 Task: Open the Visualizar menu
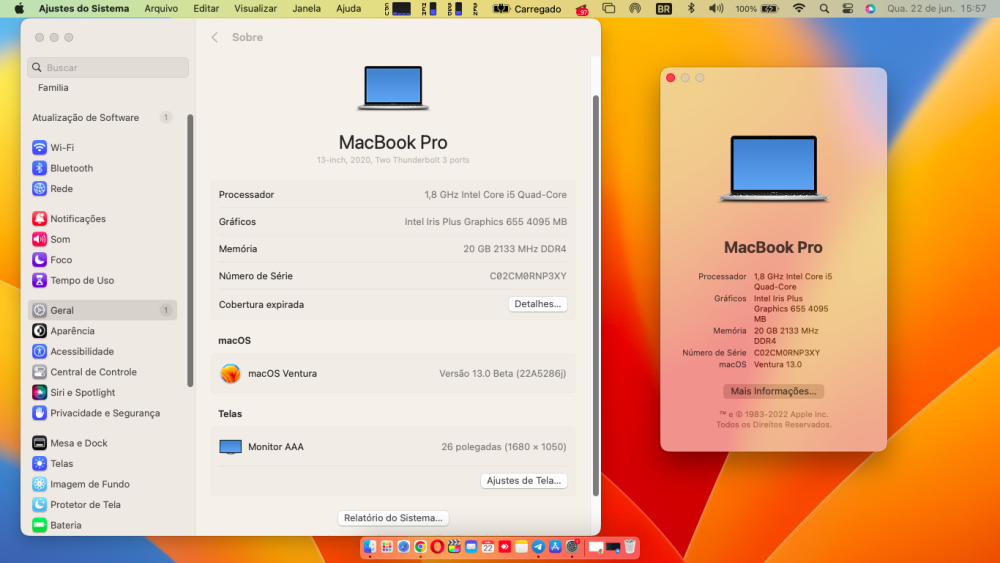tap(255, 8)
